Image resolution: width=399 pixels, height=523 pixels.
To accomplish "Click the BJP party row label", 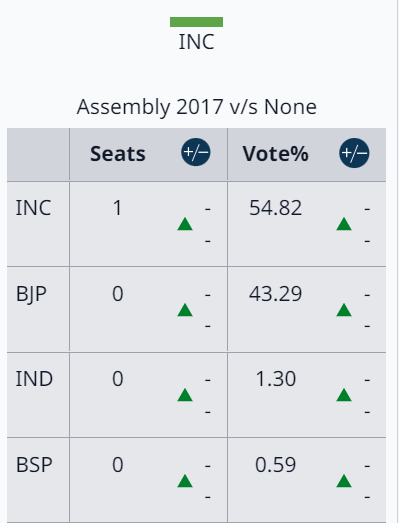I will (x=31, y=295).
